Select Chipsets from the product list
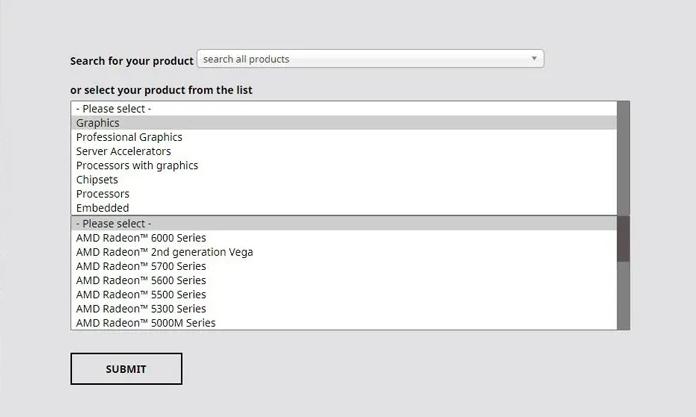Screen dimensions: 696x417 click(x=97, y=180)
